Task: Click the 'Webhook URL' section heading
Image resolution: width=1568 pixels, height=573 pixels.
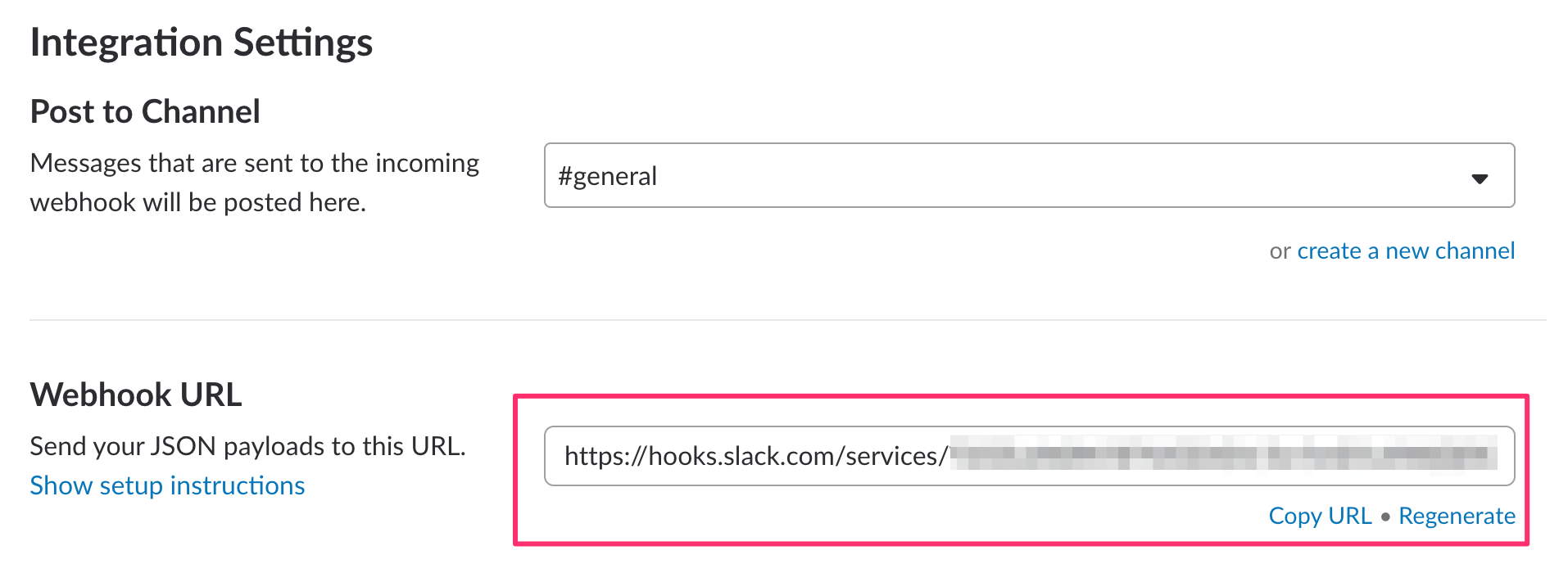Action: [x=136, y=395]
